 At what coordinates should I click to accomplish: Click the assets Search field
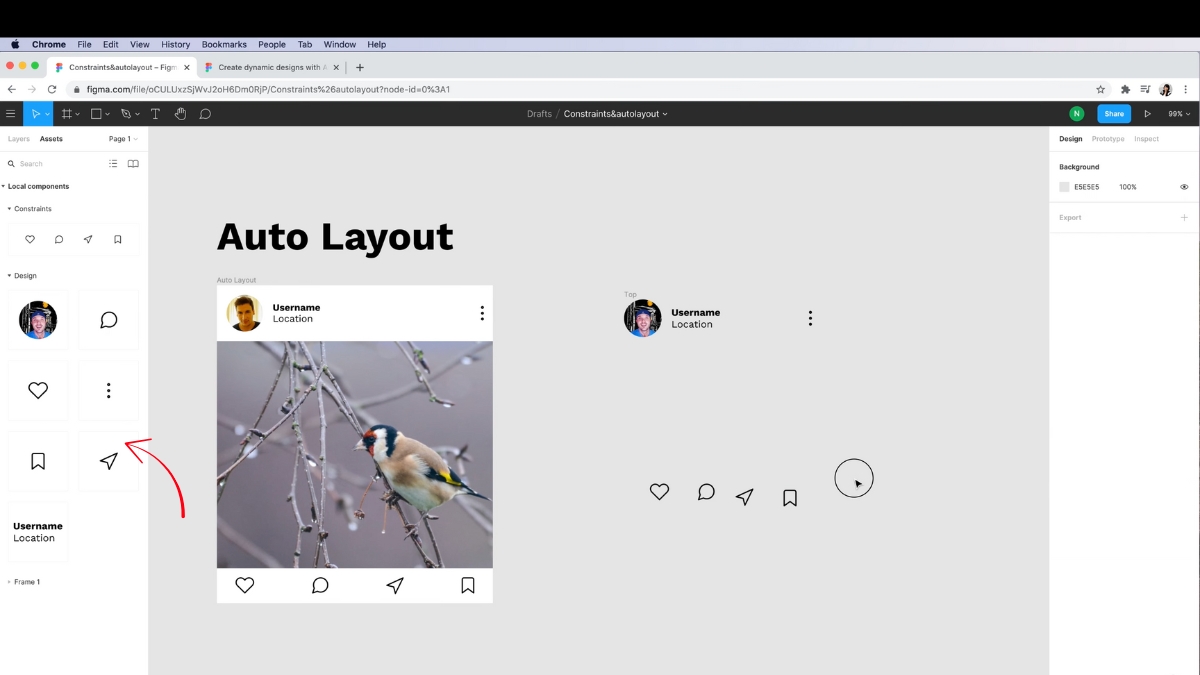(55, 164)
